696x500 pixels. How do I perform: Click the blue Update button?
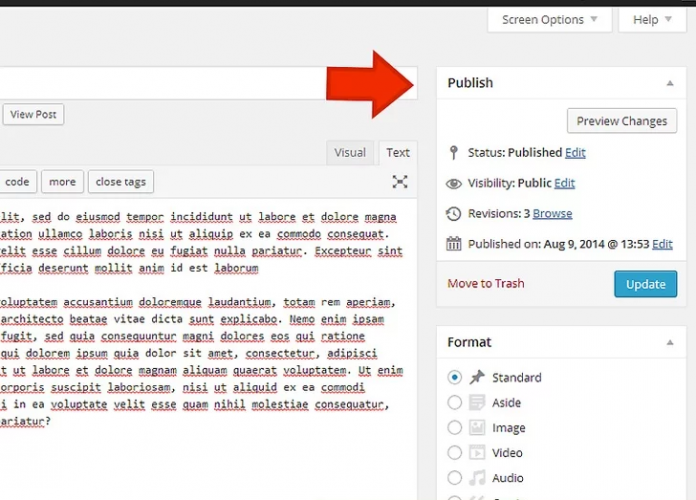(645, 284)
